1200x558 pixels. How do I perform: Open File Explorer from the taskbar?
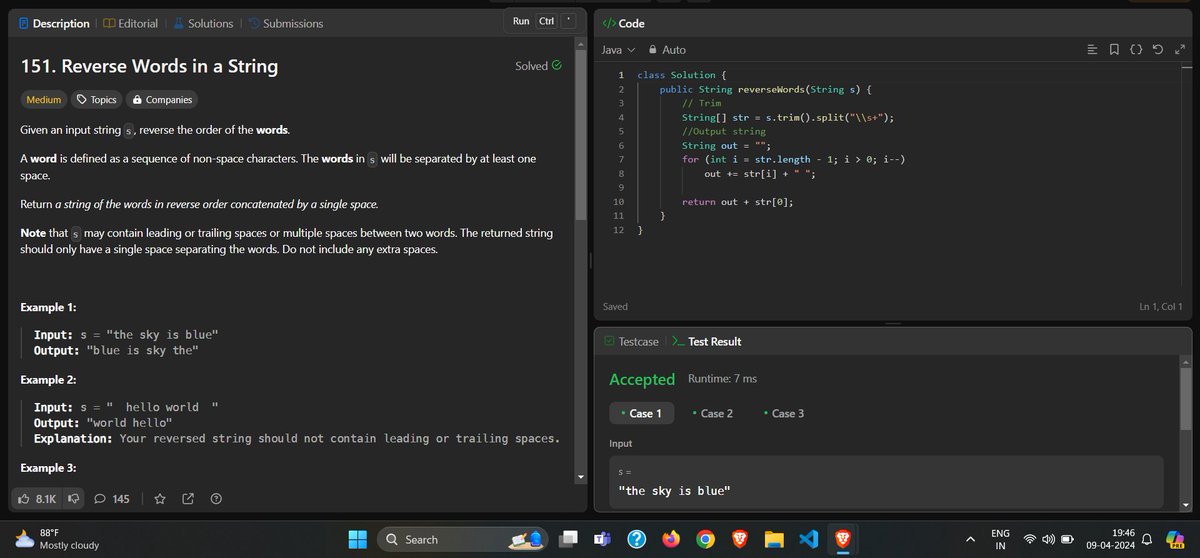(x=774, y=539)
